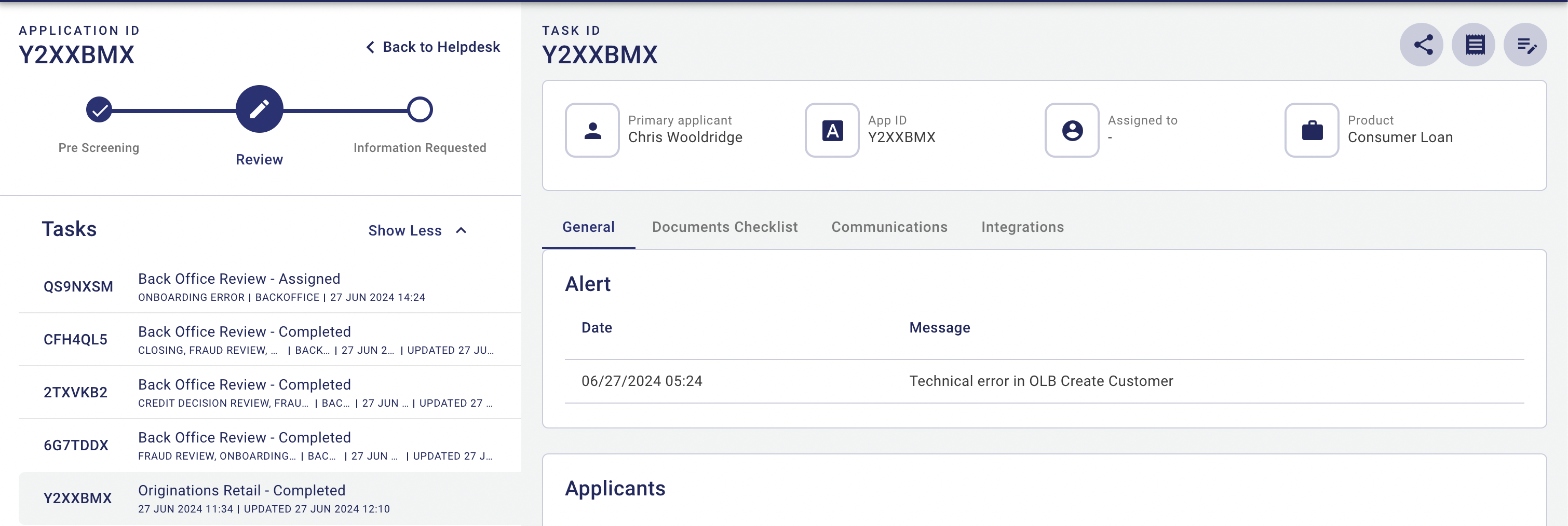This screenshot has height=526, width=1568.
Task: Click the App ID letter A icon
Action: [x=832, y=130]
